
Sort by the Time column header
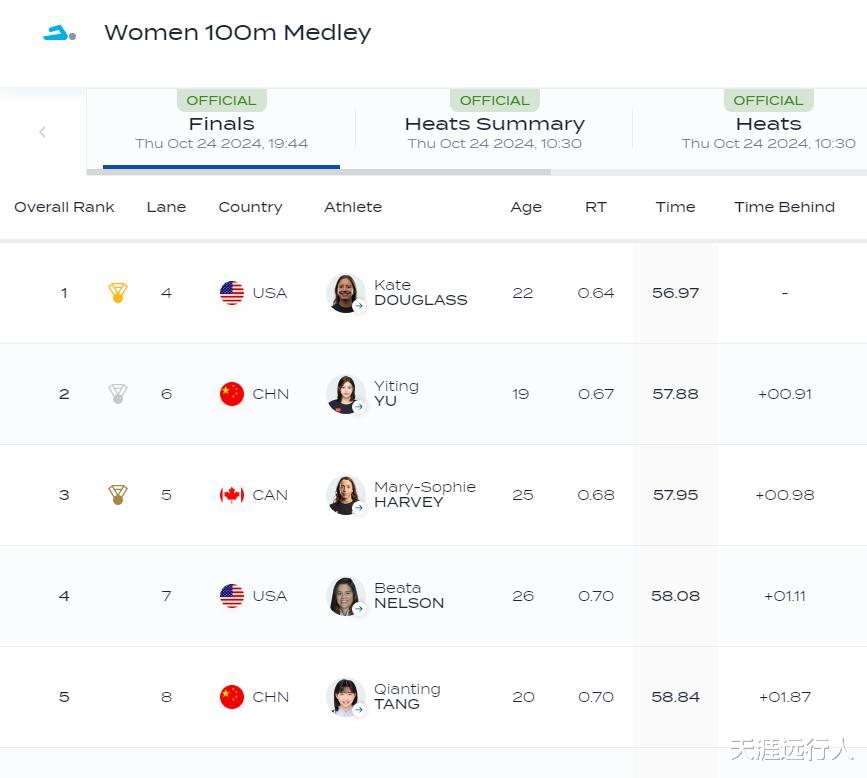click(x=675, y=207)
